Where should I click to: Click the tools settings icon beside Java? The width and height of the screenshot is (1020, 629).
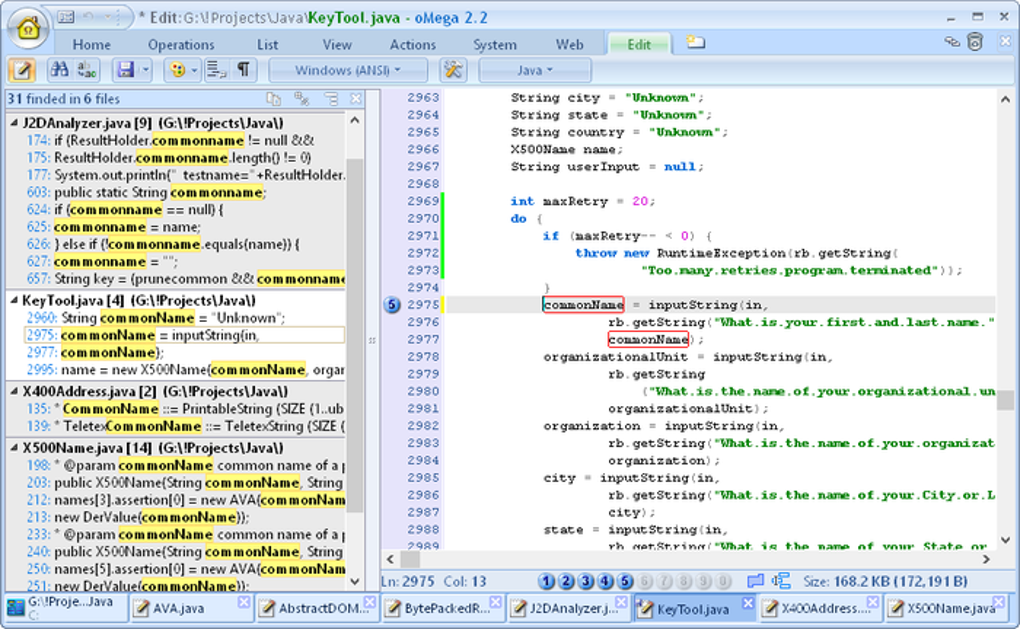click(453, 70)
